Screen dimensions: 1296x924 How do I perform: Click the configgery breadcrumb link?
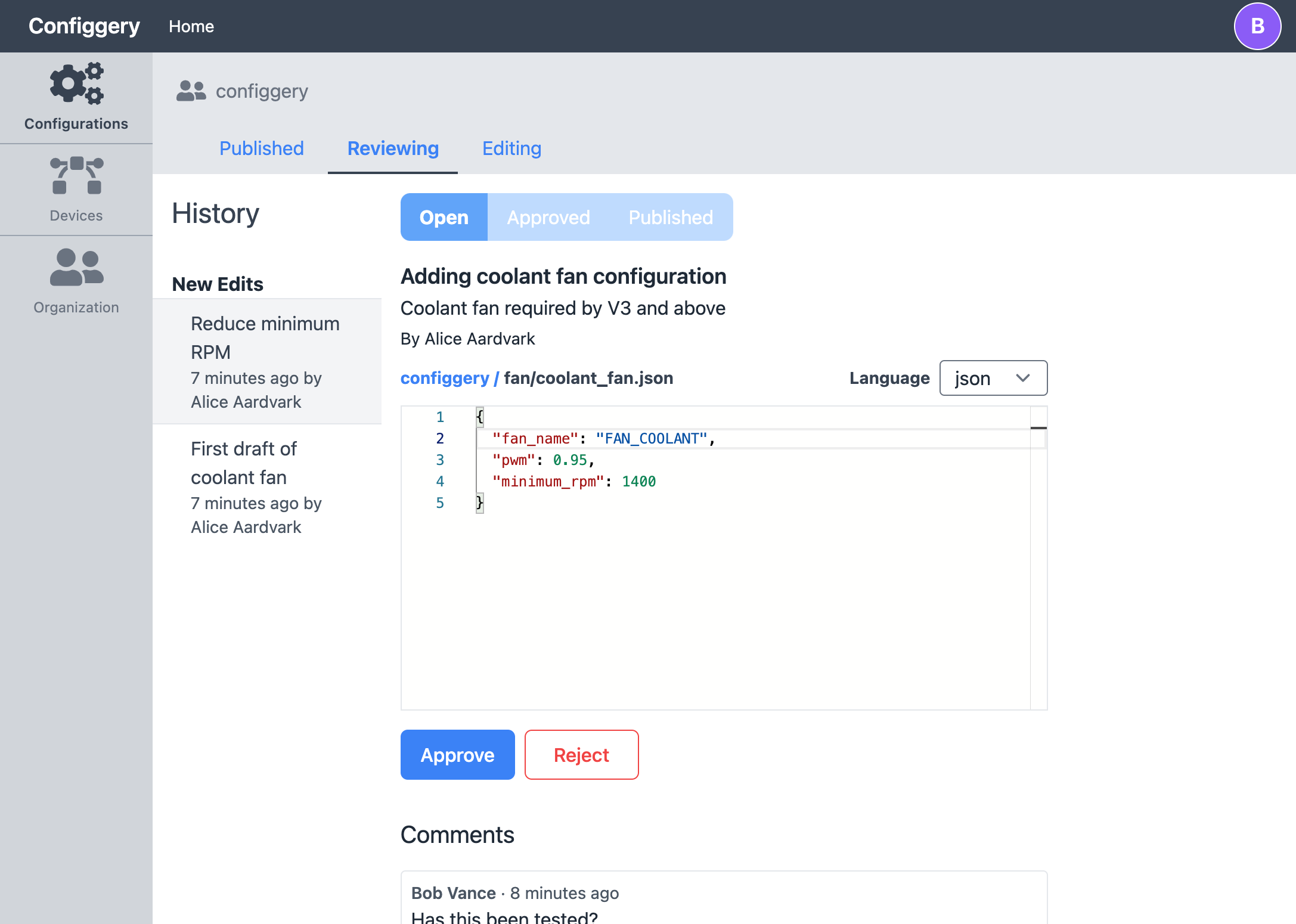[x=445, y=378]
